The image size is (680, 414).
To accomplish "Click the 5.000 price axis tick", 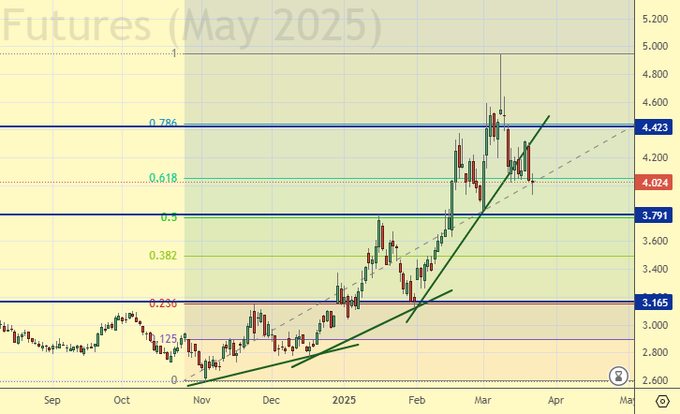I will coord(657,46).
